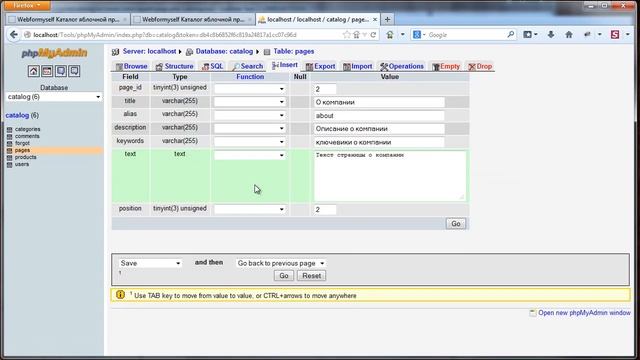Open the Export tab

(x=320, y=66)
